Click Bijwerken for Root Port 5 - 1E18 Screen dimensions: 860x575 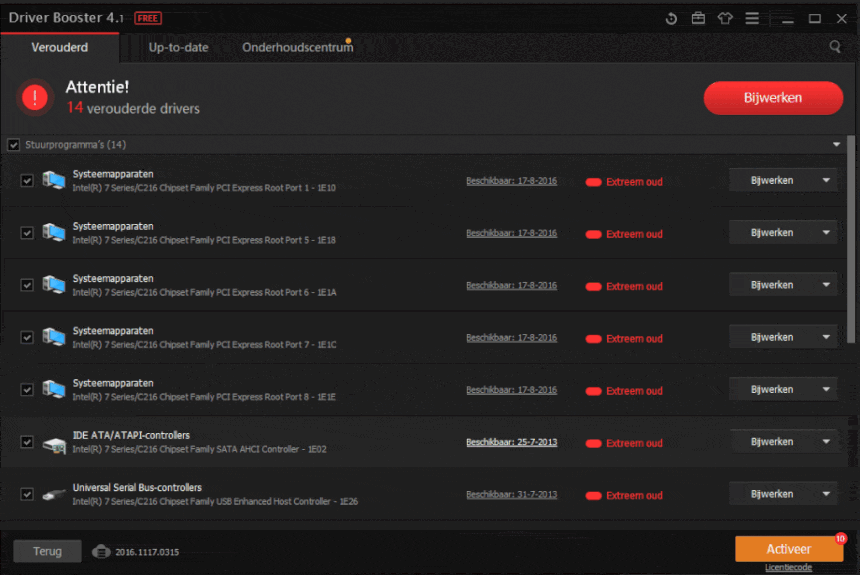click(772, 233)
